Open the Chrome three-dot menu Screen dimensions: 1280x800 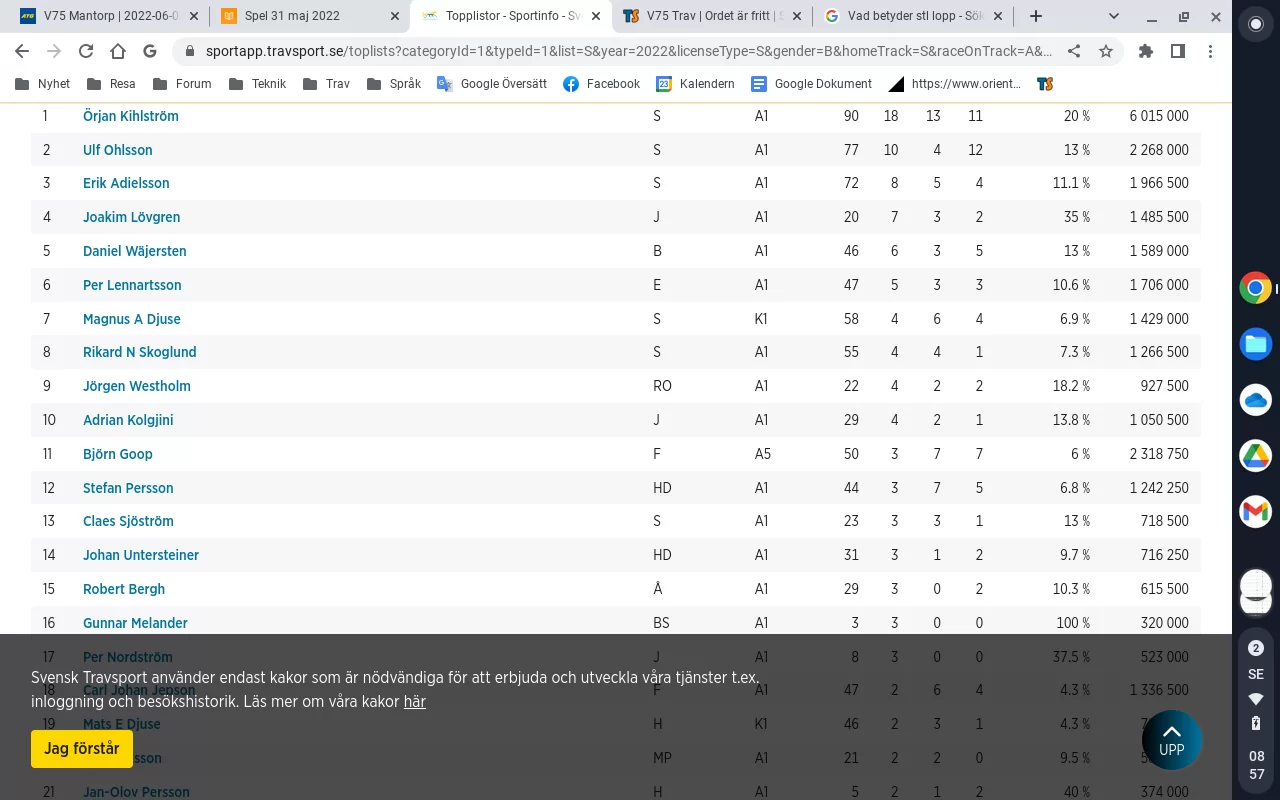(x=1210, y=52)
